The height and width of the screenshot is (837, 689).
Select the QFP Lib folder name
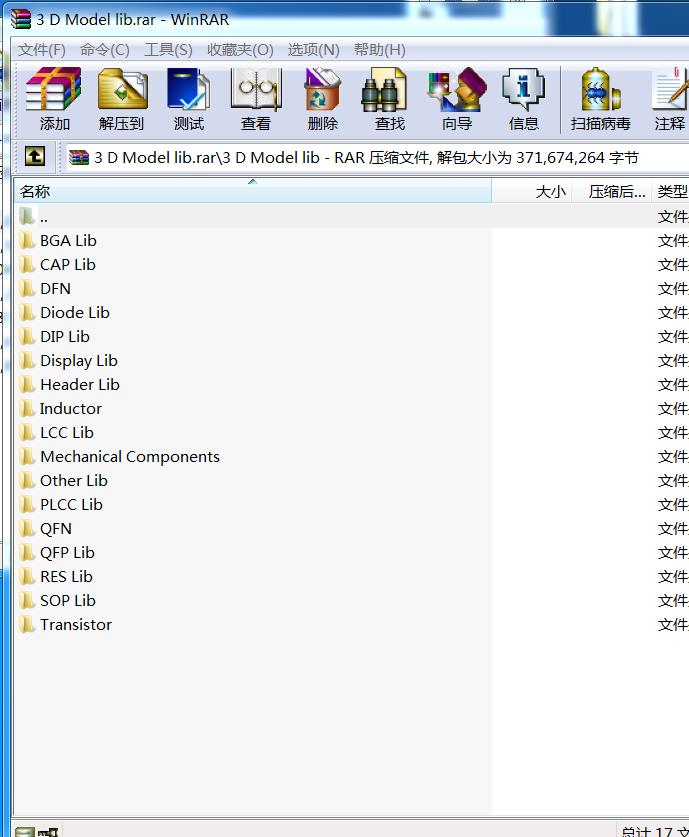[x=67, y=552]
